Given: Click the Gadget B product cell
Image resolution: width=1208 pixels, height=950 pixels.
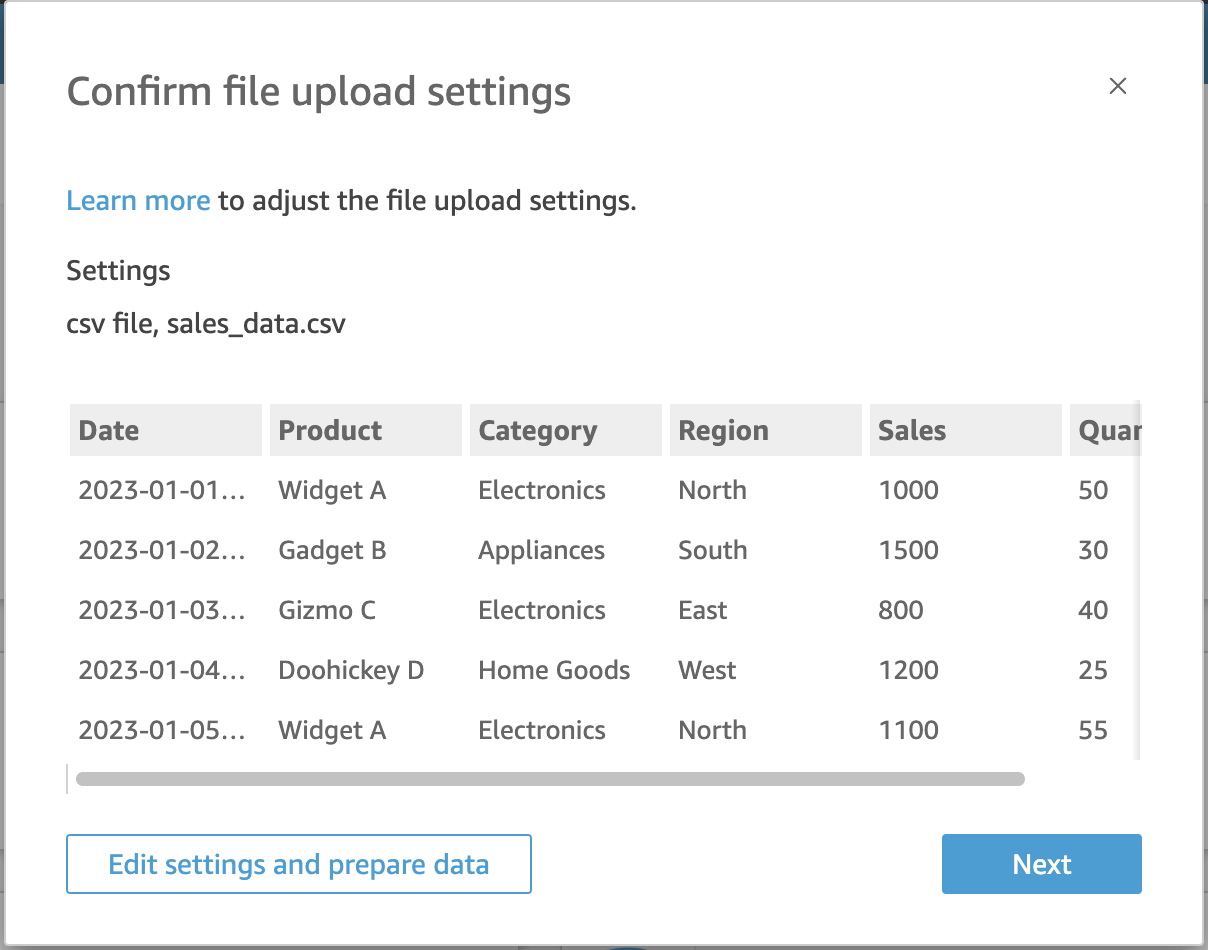Looking at the screenshot, I should (332, 550).
